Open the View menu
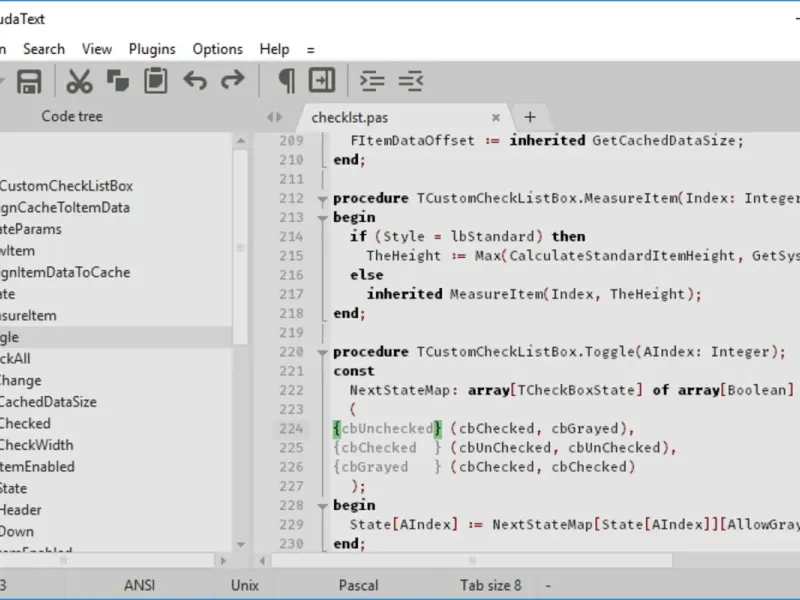Image resolution: width=800 pixels, height=600 pixels. click(x=97, y=49)
